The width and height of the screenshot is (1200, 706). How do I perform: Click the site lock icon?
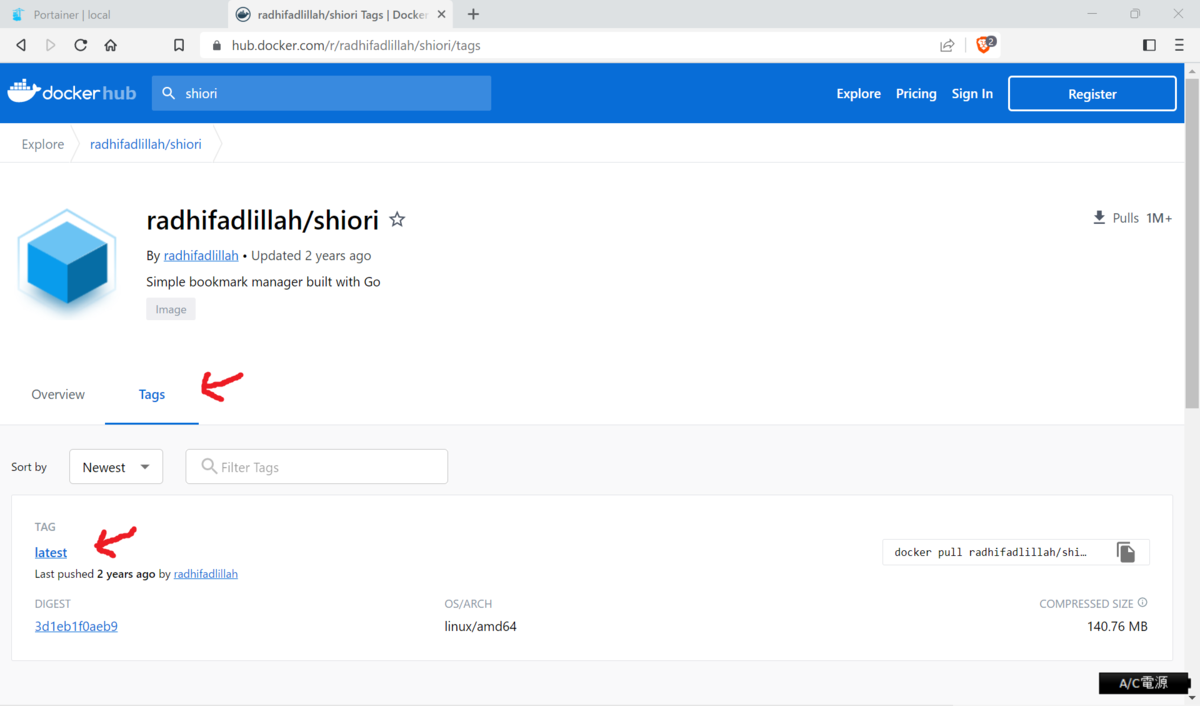217,45
